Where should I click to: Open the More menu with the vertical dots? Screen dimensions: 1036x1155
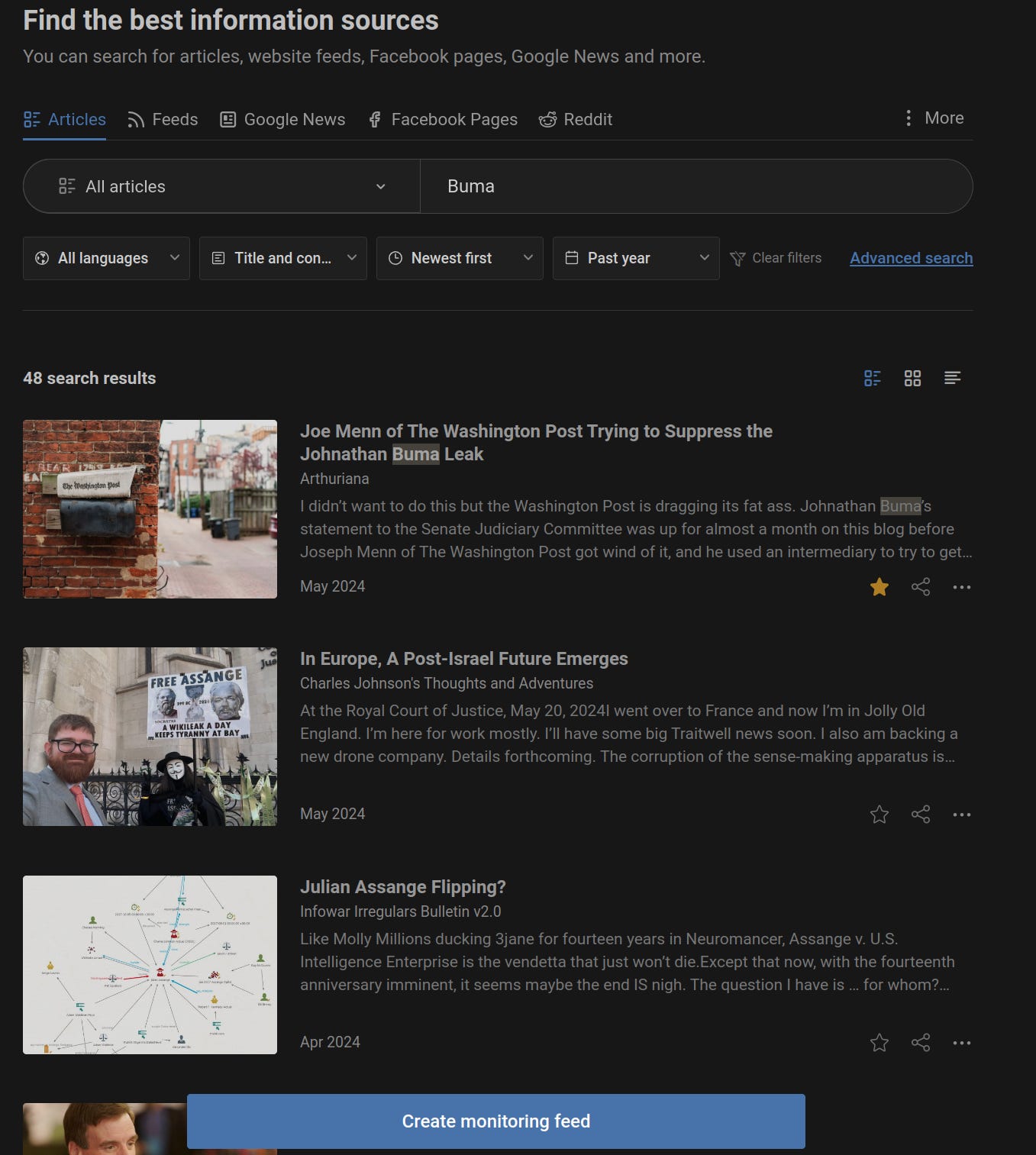coord(931,118)
